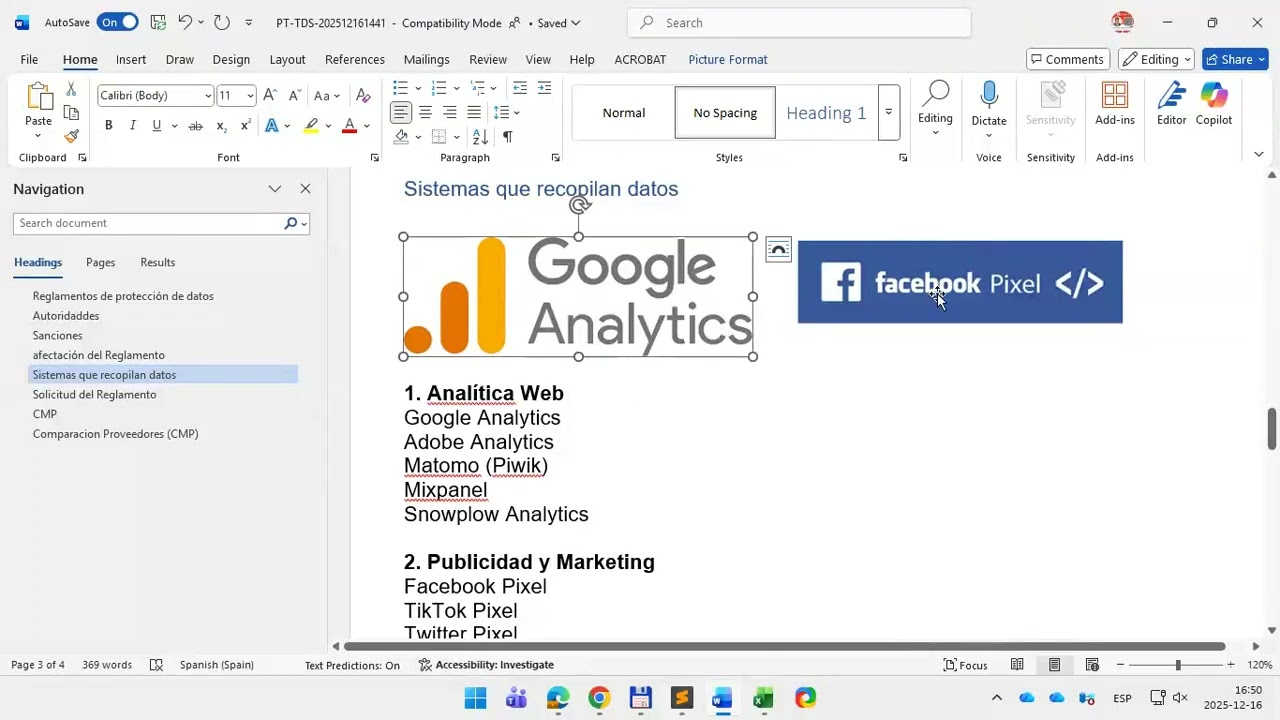This screenshot has height=720, width=1280.
Task: Click the Format Painter brush icon
Action: point(71,136)
